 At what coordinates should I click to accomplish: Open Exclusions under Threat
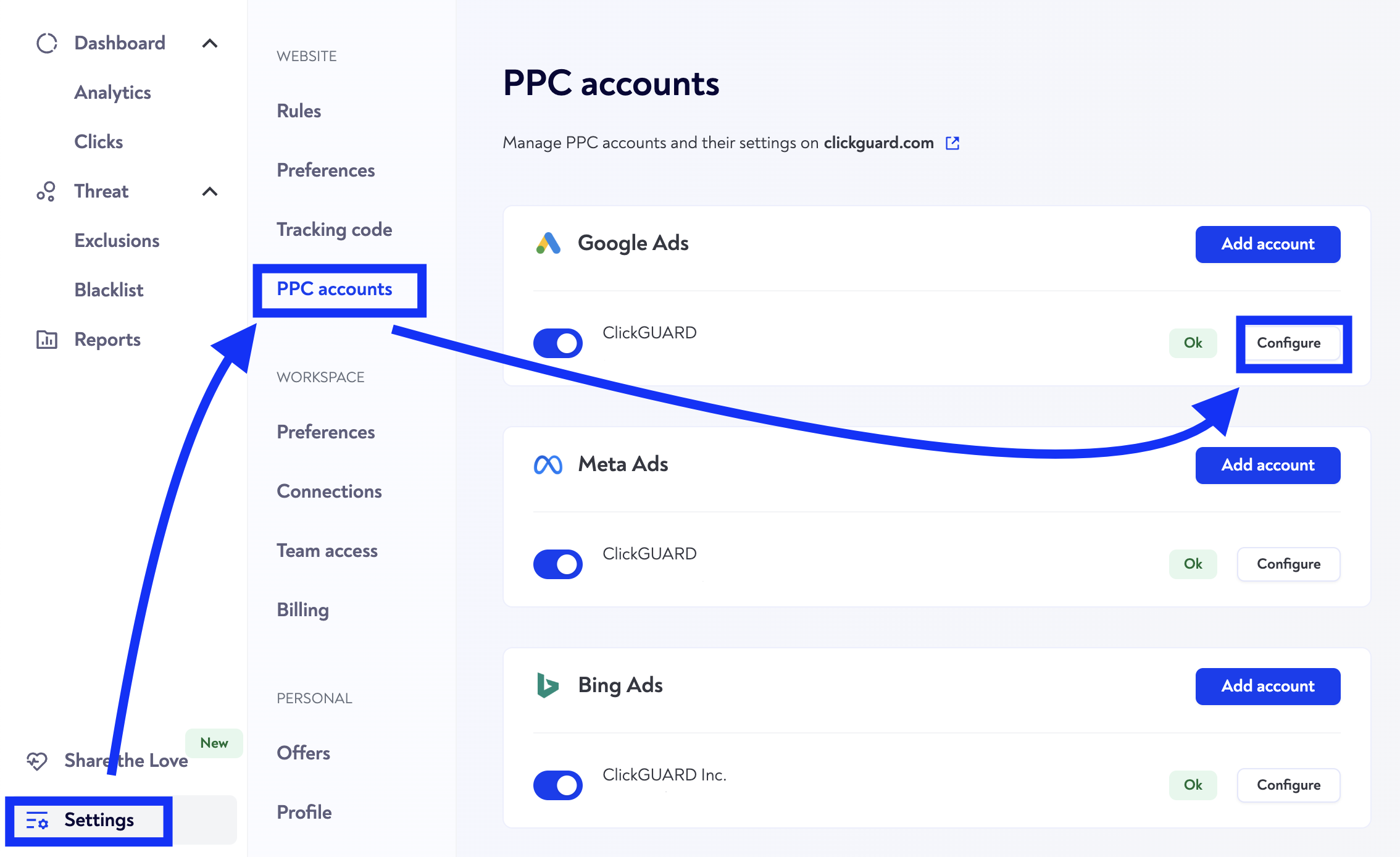[x=117, y=241]
